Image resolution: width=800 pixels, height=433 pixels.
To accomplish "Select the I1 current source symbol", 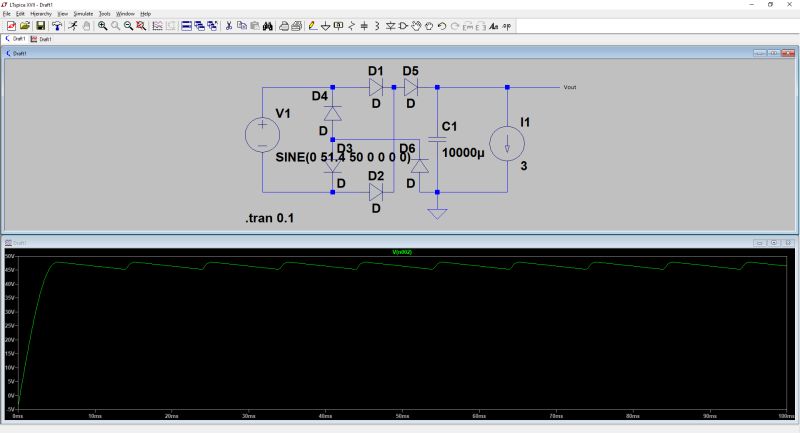I will [x=507, y=143].
